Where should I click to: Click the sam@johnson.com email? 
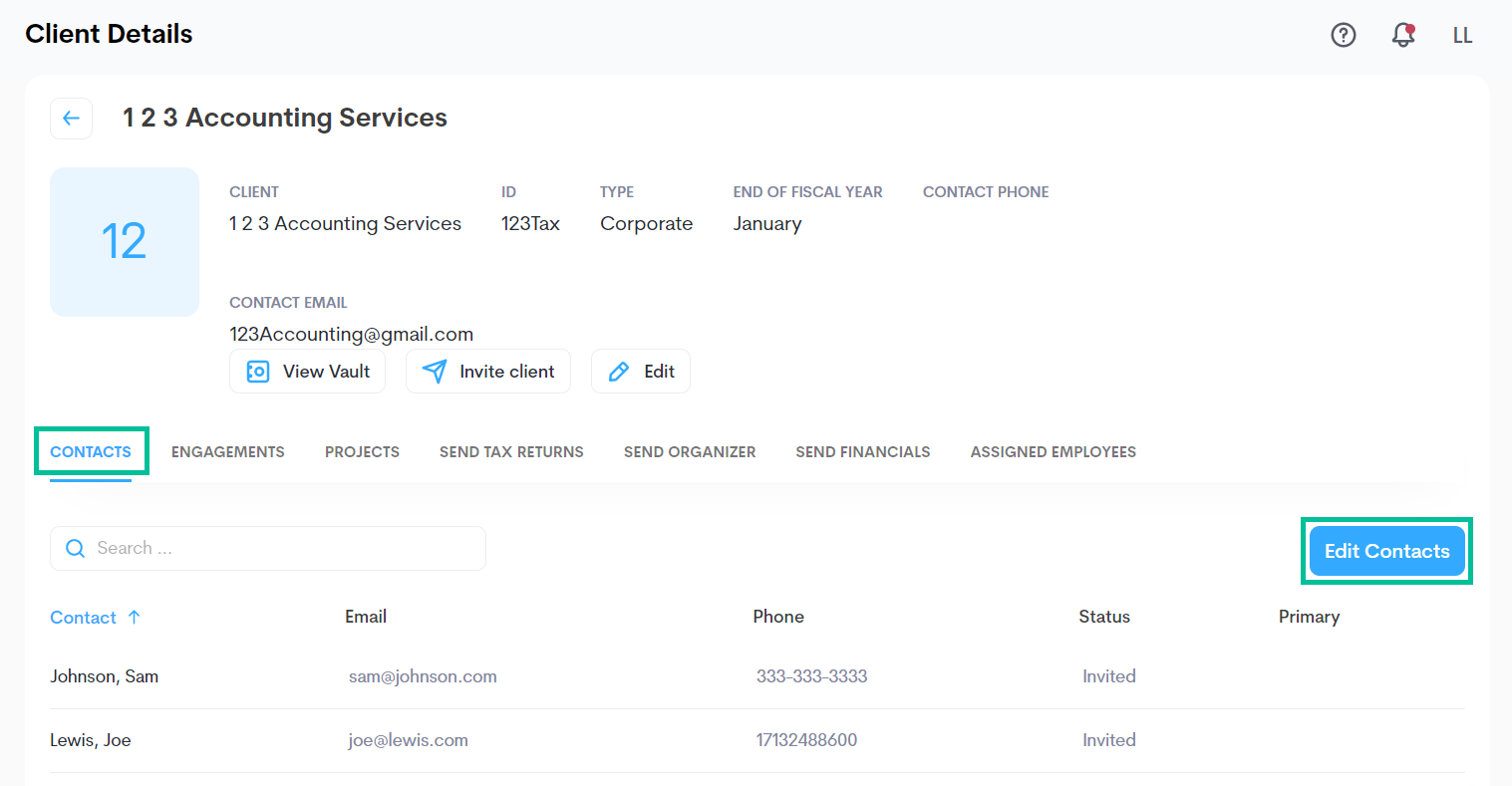click(x=423, y=676)
